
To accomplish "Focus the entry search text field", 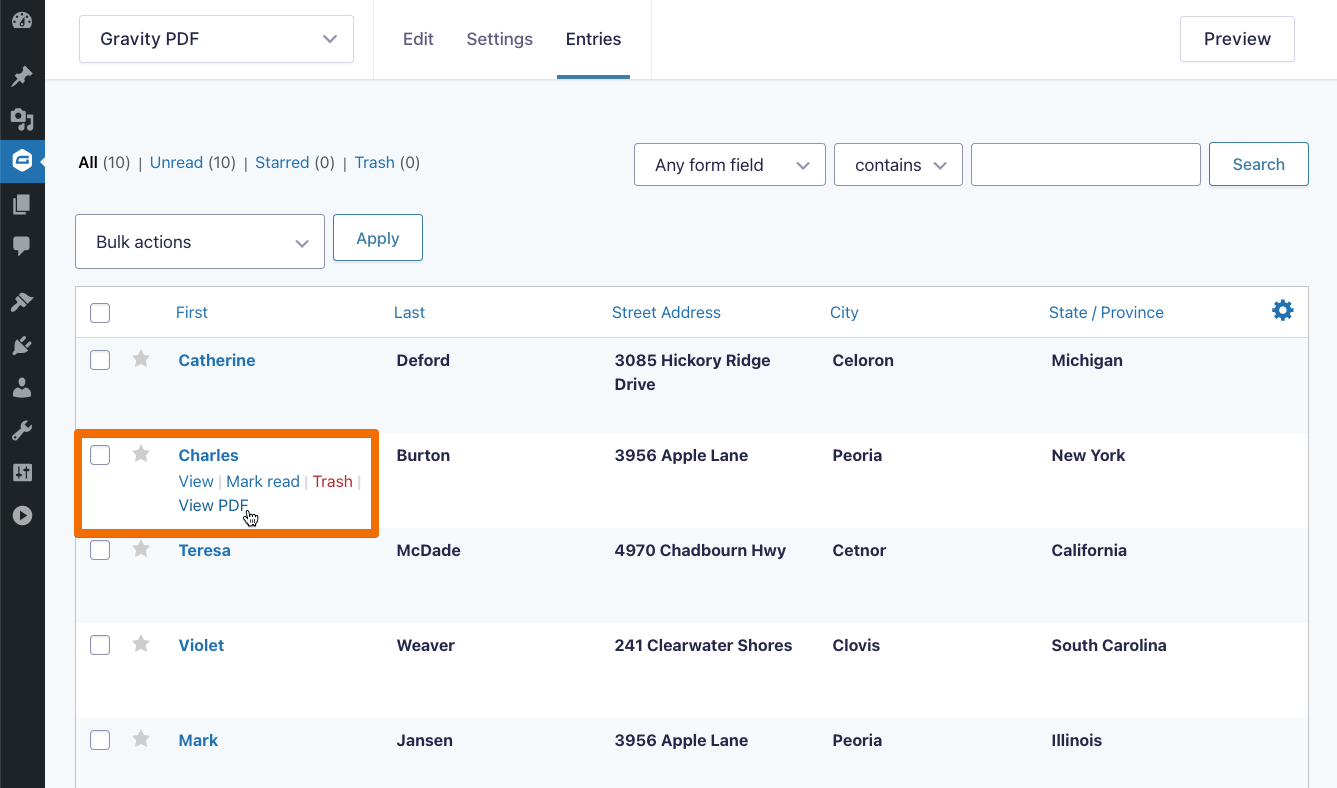I will [x=1085, y=164].
